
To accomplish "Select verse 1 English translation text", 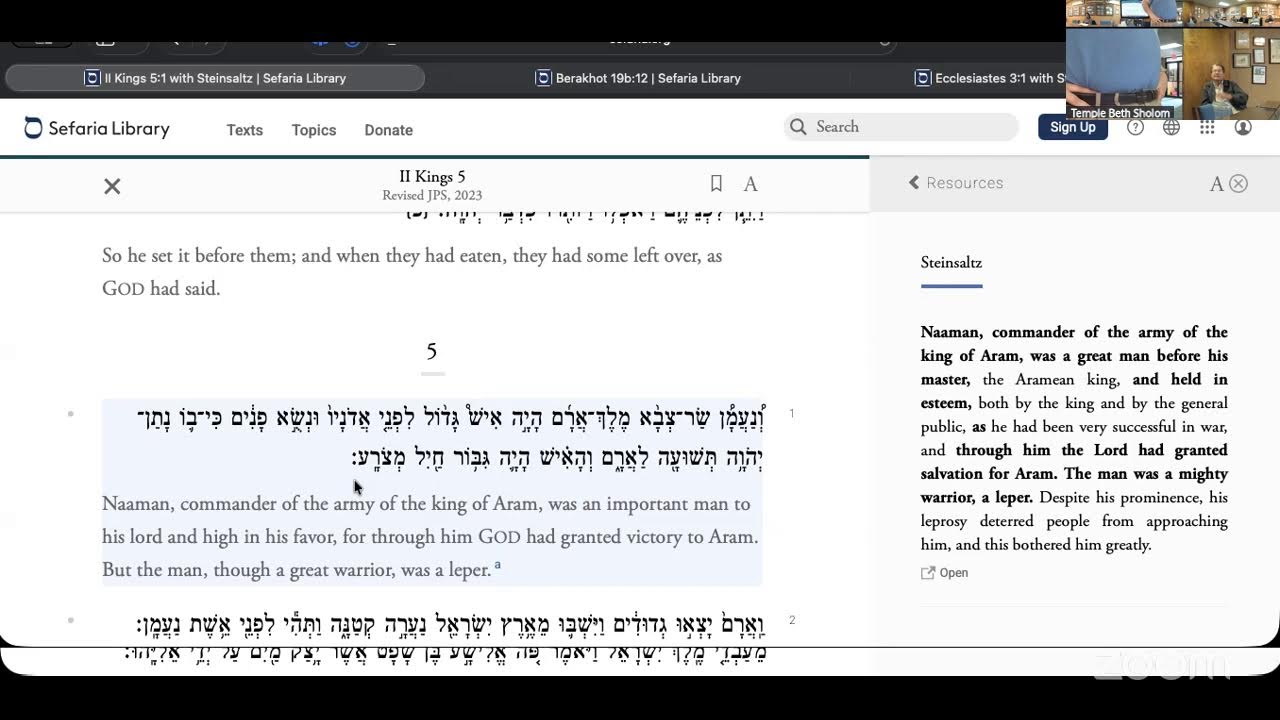I will tap(430, 537).
